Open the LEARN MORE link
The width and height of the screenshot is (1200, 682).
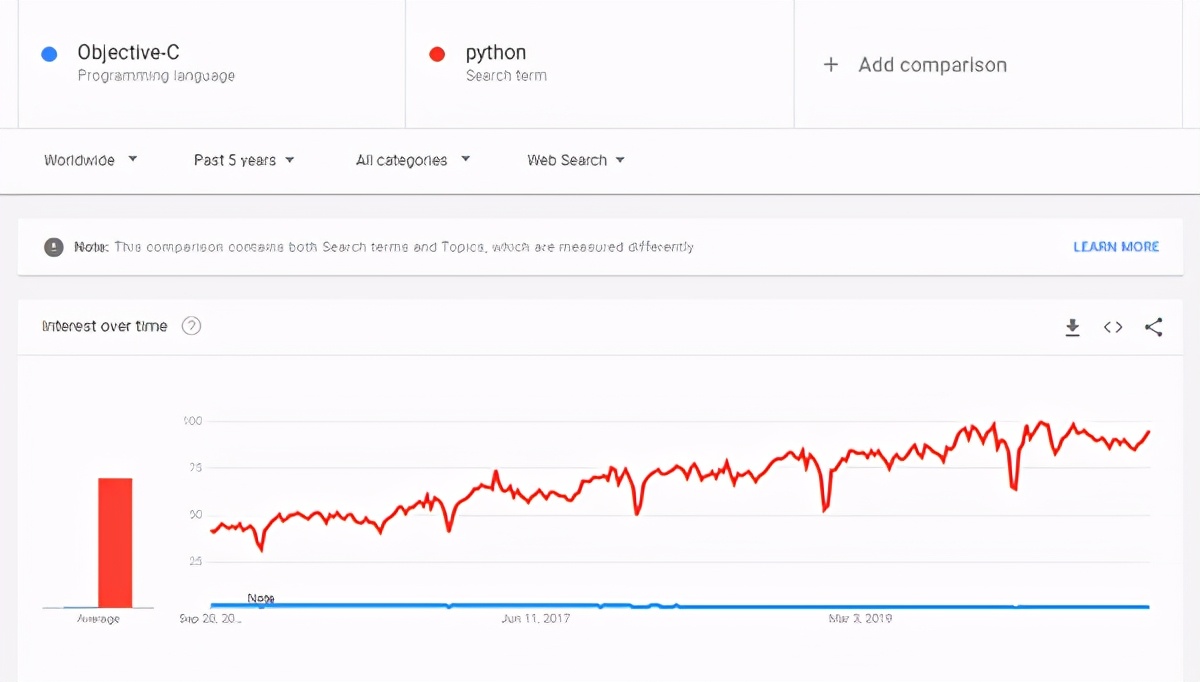coord(1116,247)
